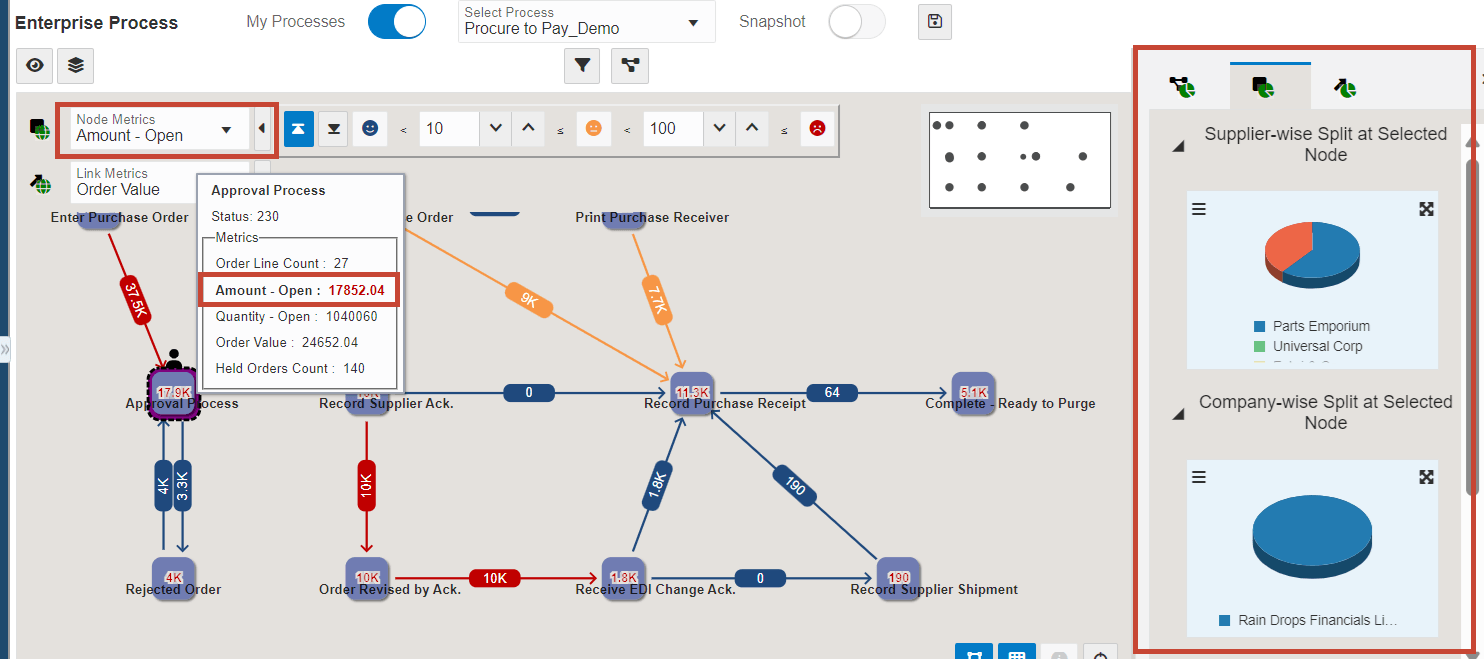Switch to the process flow analytics tab
This screenshot has width=1484, height=659.
coord(1184,88)
